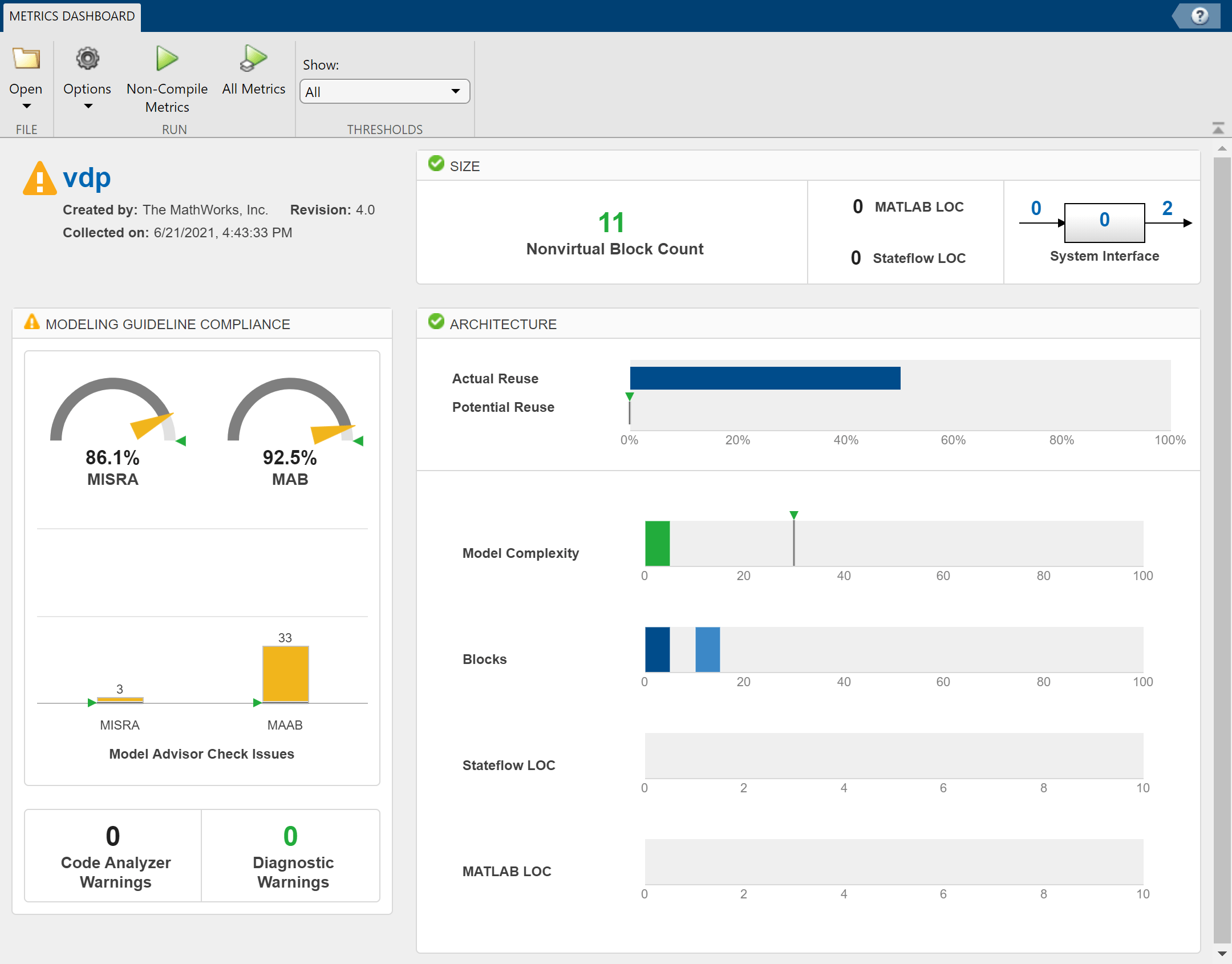Click Modeling Guideline Compliance warning icon

[x=32, y=322]
